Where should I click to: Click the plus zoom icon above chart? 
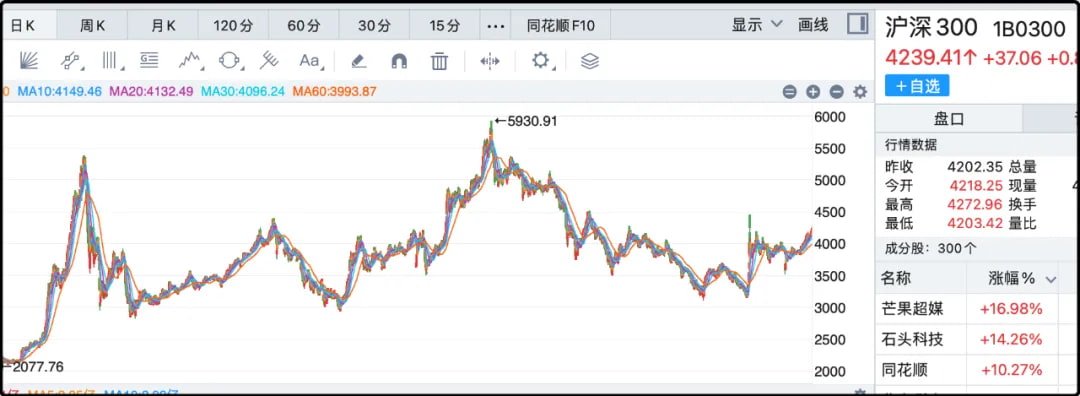(x=813, y=92)
